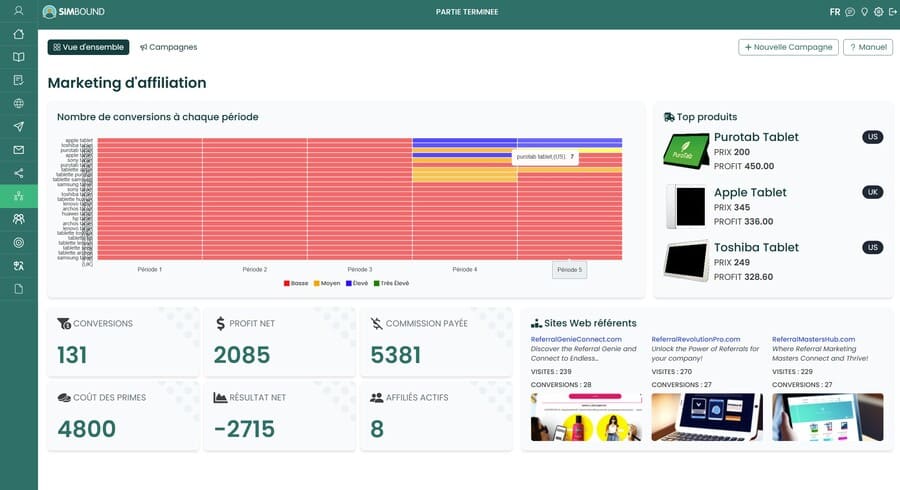Select the Toshiba Tablet product name
This screenshot has width=900, height=490.
click(756, 247)
